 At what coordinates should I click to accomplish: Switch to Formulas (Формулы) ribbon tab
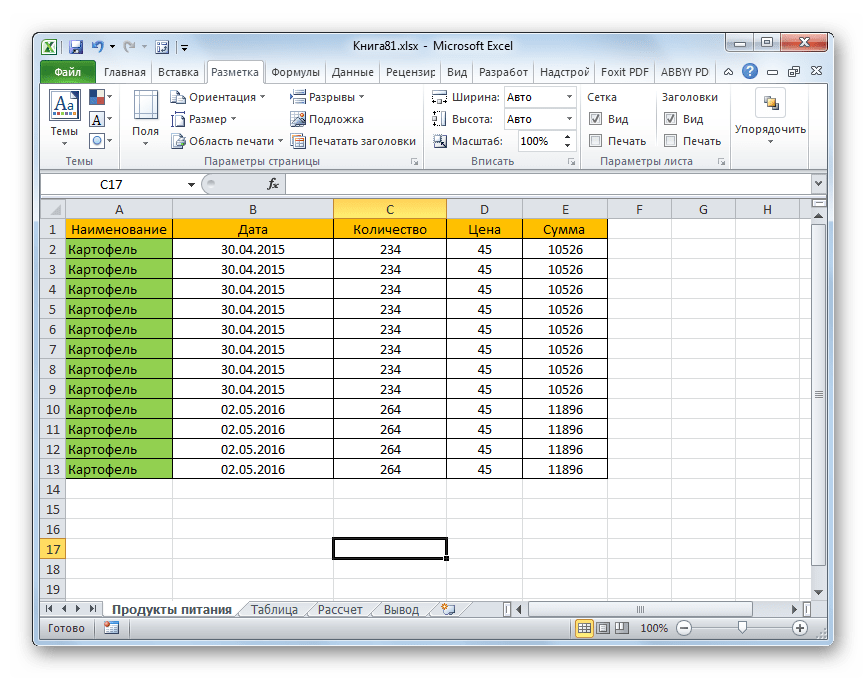click(295, 72)
